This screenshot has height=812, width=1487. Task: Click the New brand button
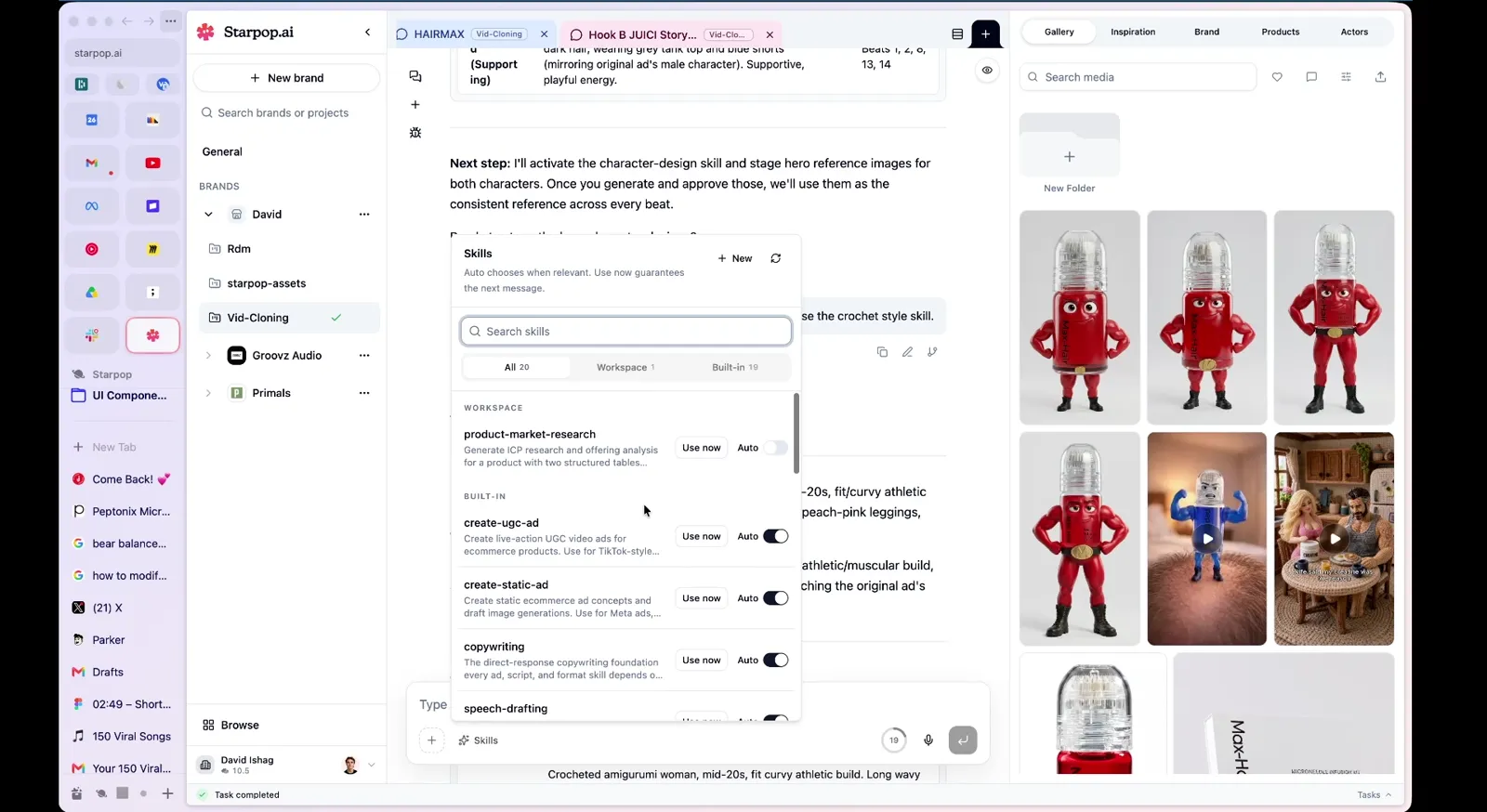286,78
